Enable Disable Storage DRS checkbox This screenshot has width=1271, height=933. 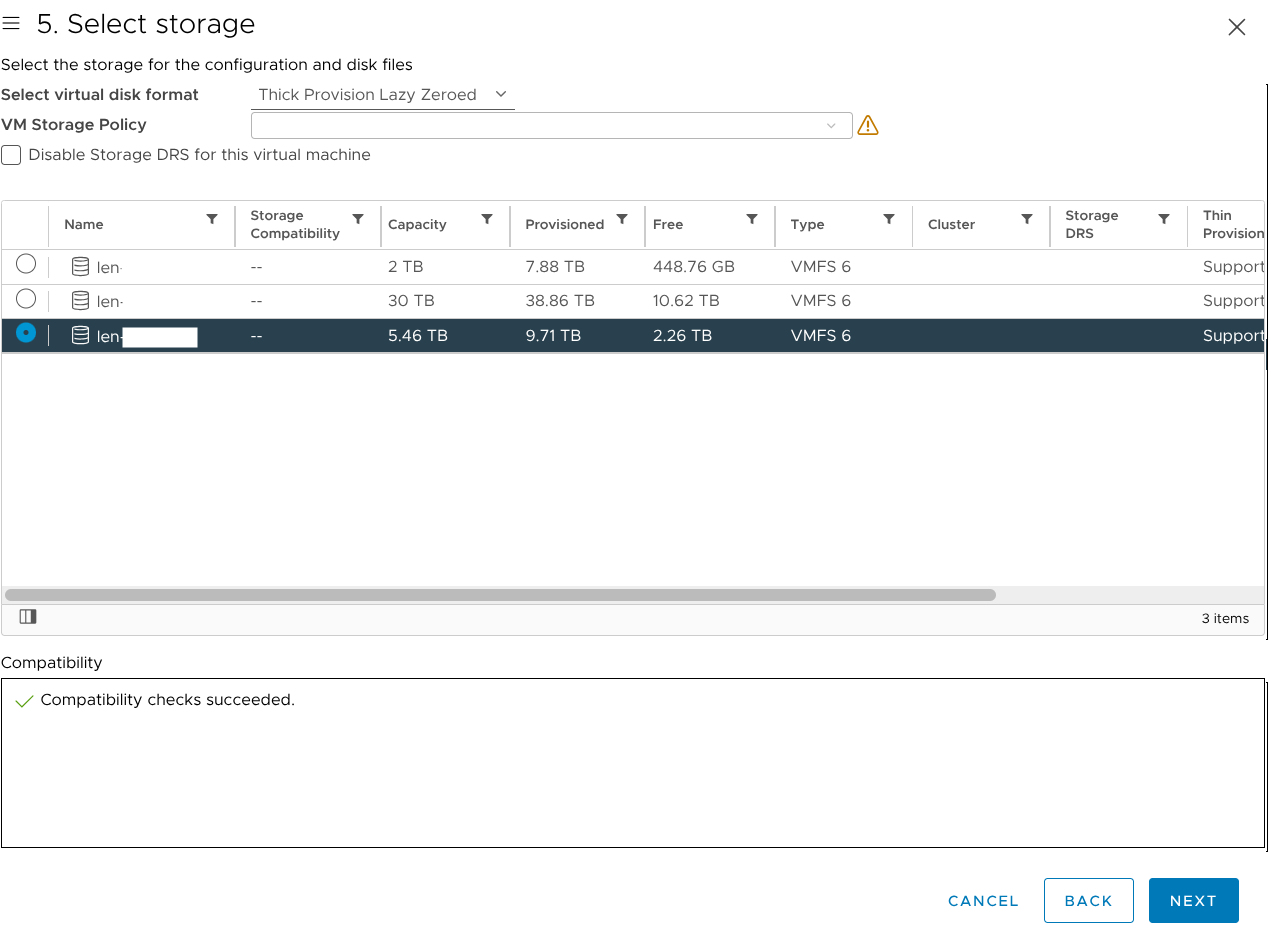coord(11,155)
